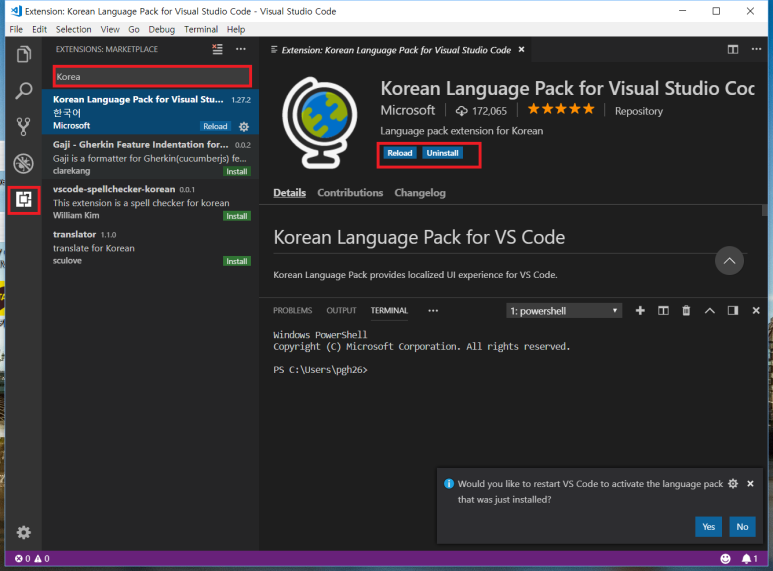Click Uninstall for Korean Language Pack
The width and height of the screenshot is (773, 571).
[442, 153]
